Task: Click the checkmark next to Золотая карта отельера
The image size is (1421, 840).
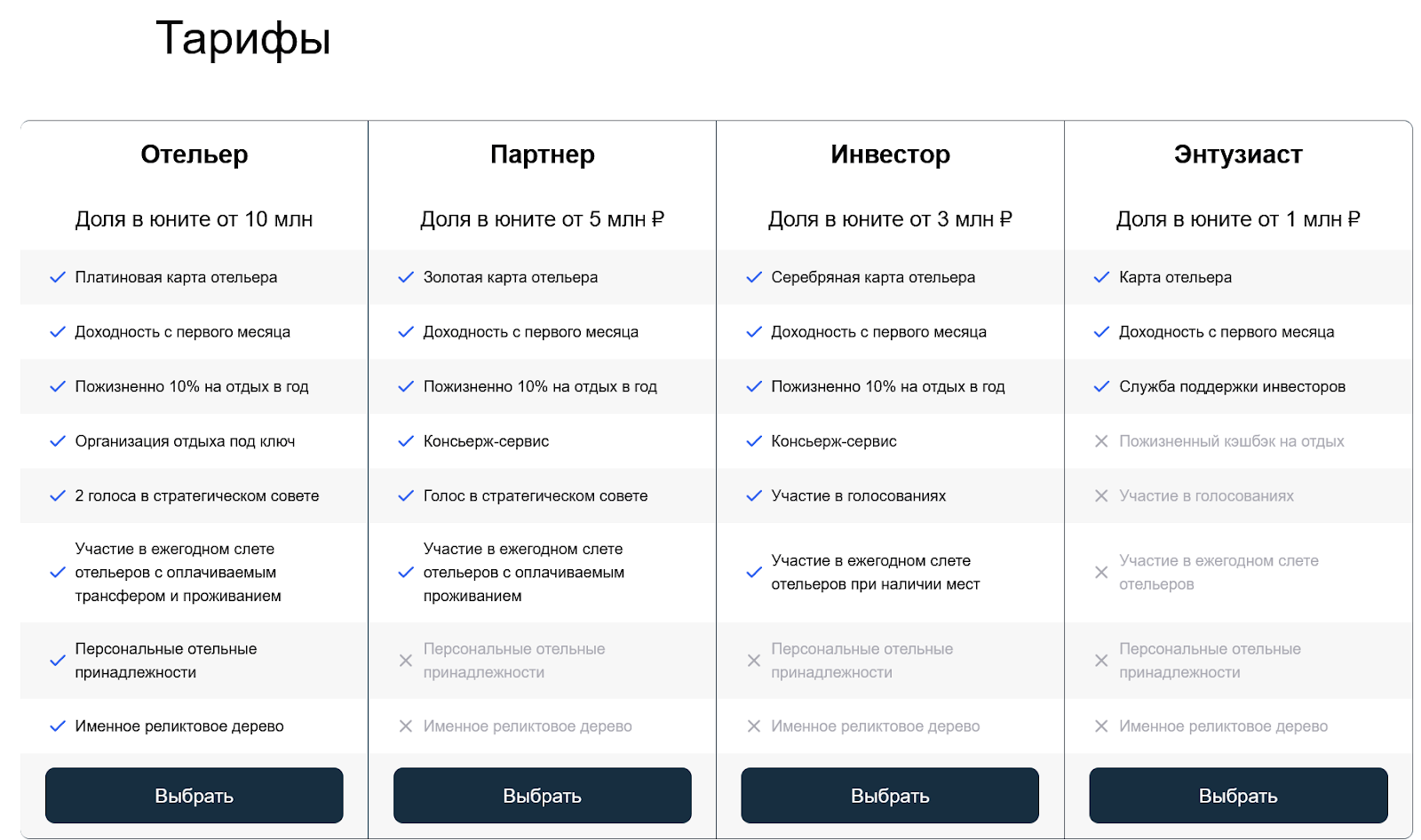Action: click(x=406, y=277)
